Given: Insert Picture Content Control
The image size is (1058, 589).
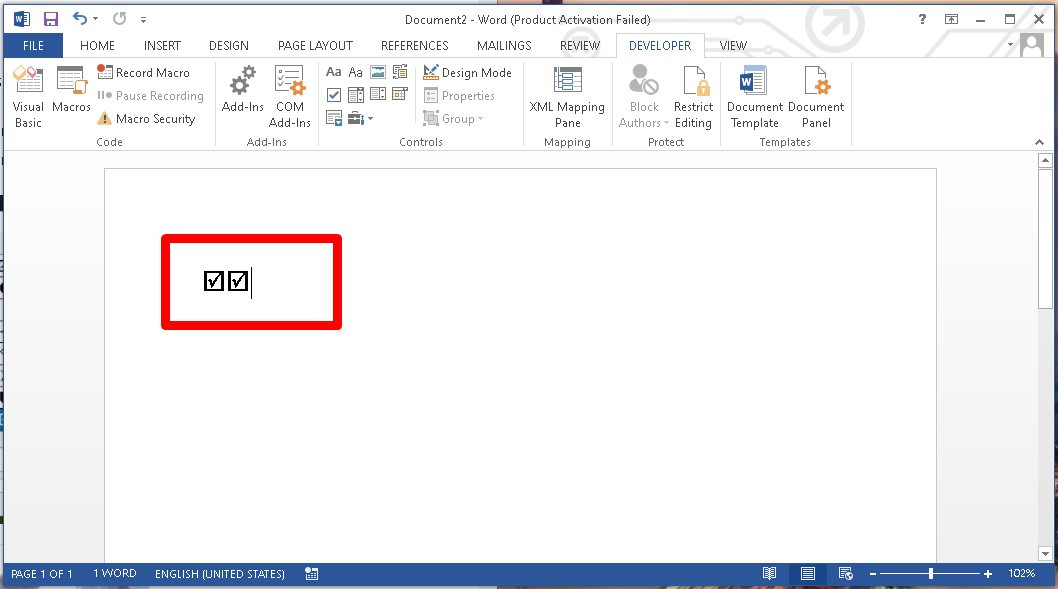Looking at the screenshot, I should (378, 72).
